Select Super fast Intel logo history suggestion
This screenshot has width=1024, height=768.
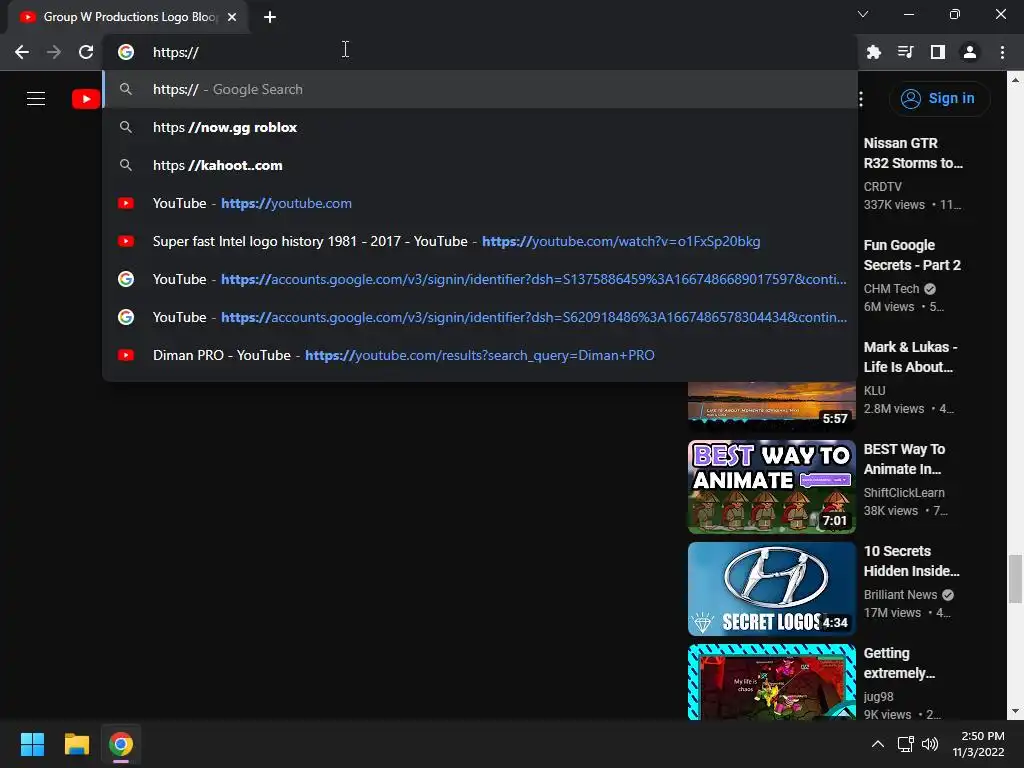pos(480,241)
